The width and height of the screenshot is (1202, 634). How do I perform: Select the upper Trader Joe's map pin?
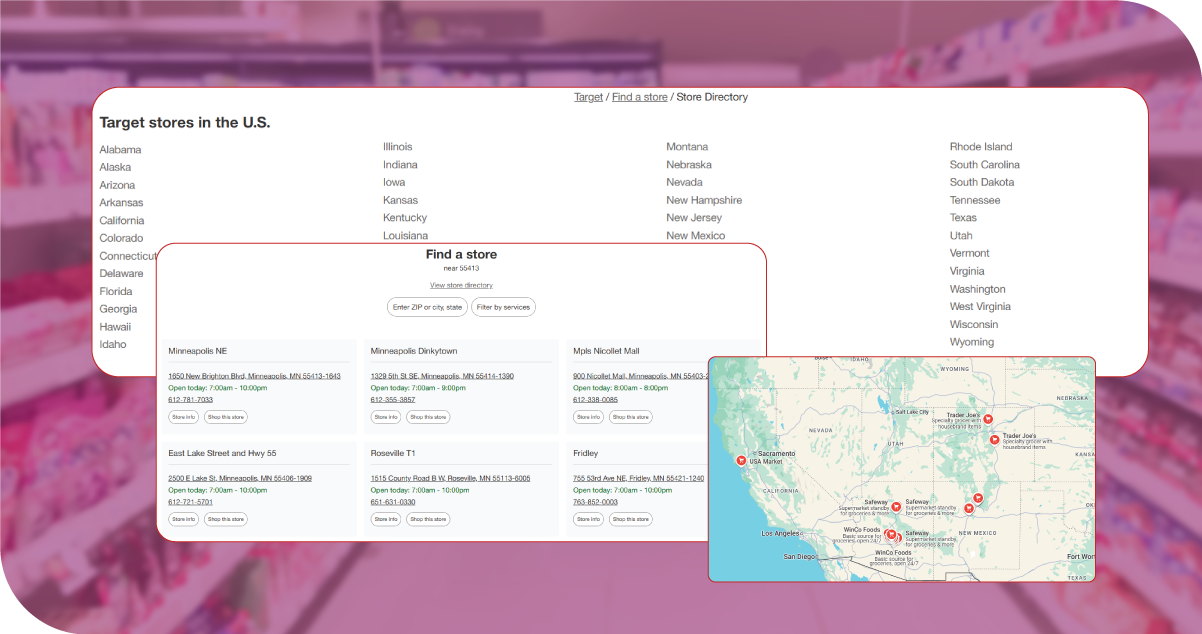(987, 419)
